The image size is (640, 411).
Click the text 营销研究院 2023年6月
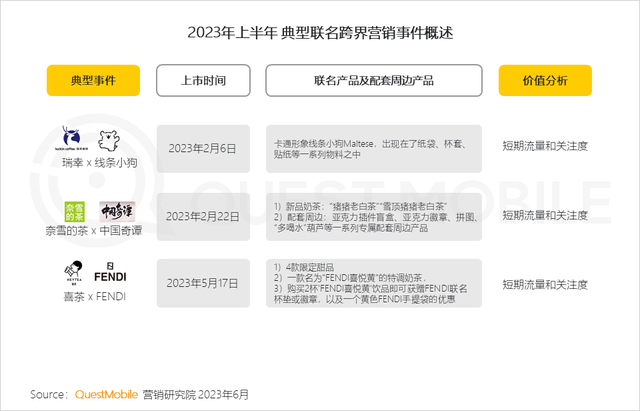196,395
